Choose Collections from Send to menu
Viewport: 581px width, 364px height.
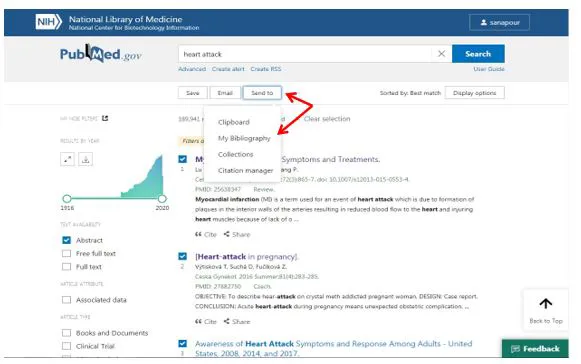click(236, 154)
